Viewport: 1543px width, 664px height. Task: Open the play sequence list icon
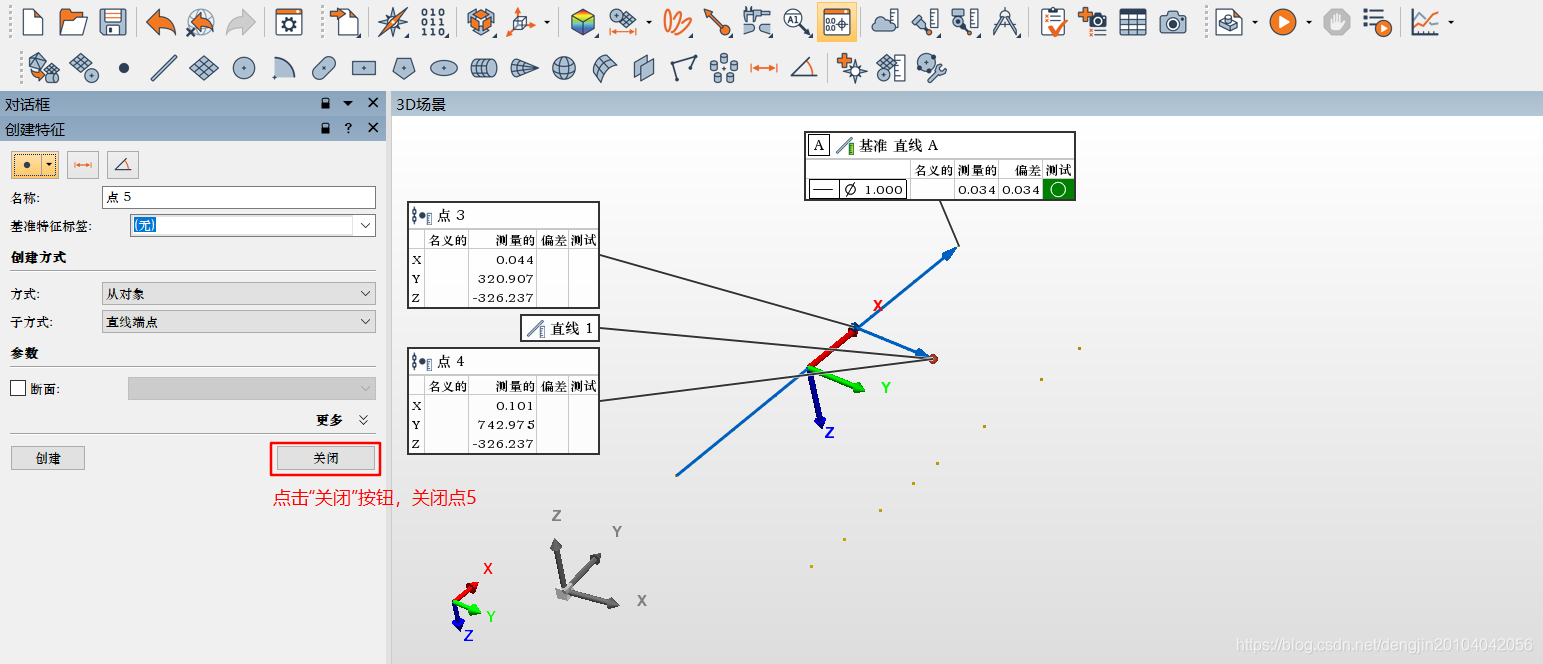tap(1377, 21)
